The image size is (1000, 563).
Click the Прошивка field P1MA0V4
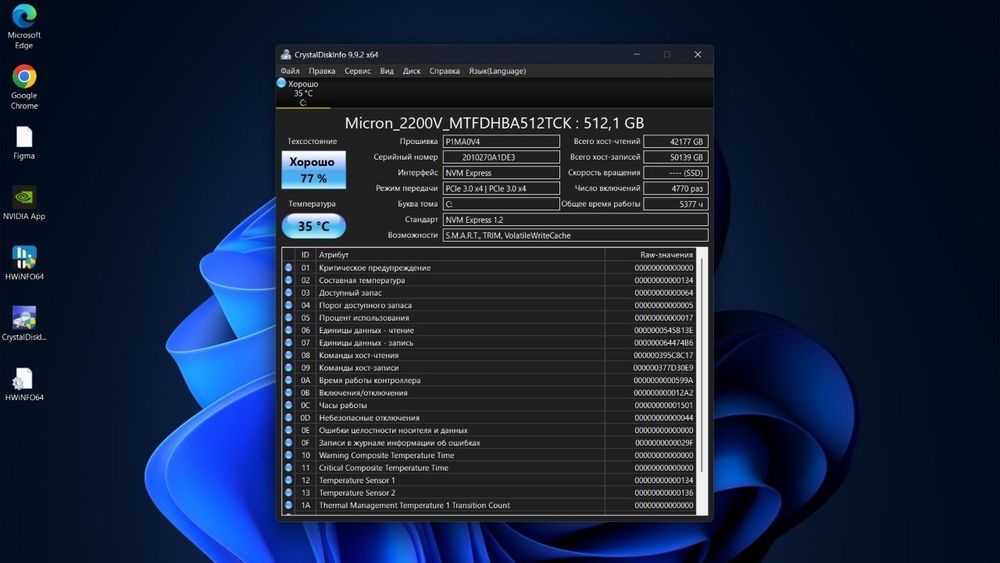tap(501, 142)
